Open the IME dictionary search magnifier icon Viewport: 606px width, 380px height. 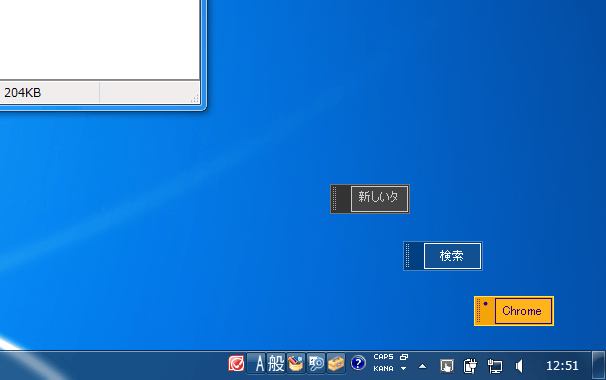click(316, 363)
